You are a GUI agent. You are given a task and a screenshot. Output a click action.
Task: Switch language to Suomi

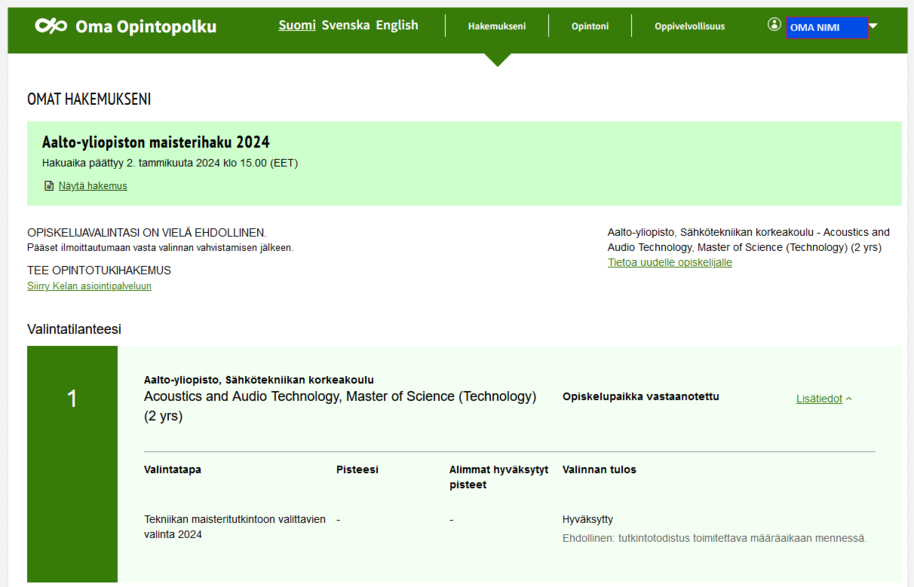tap(297, 25)
